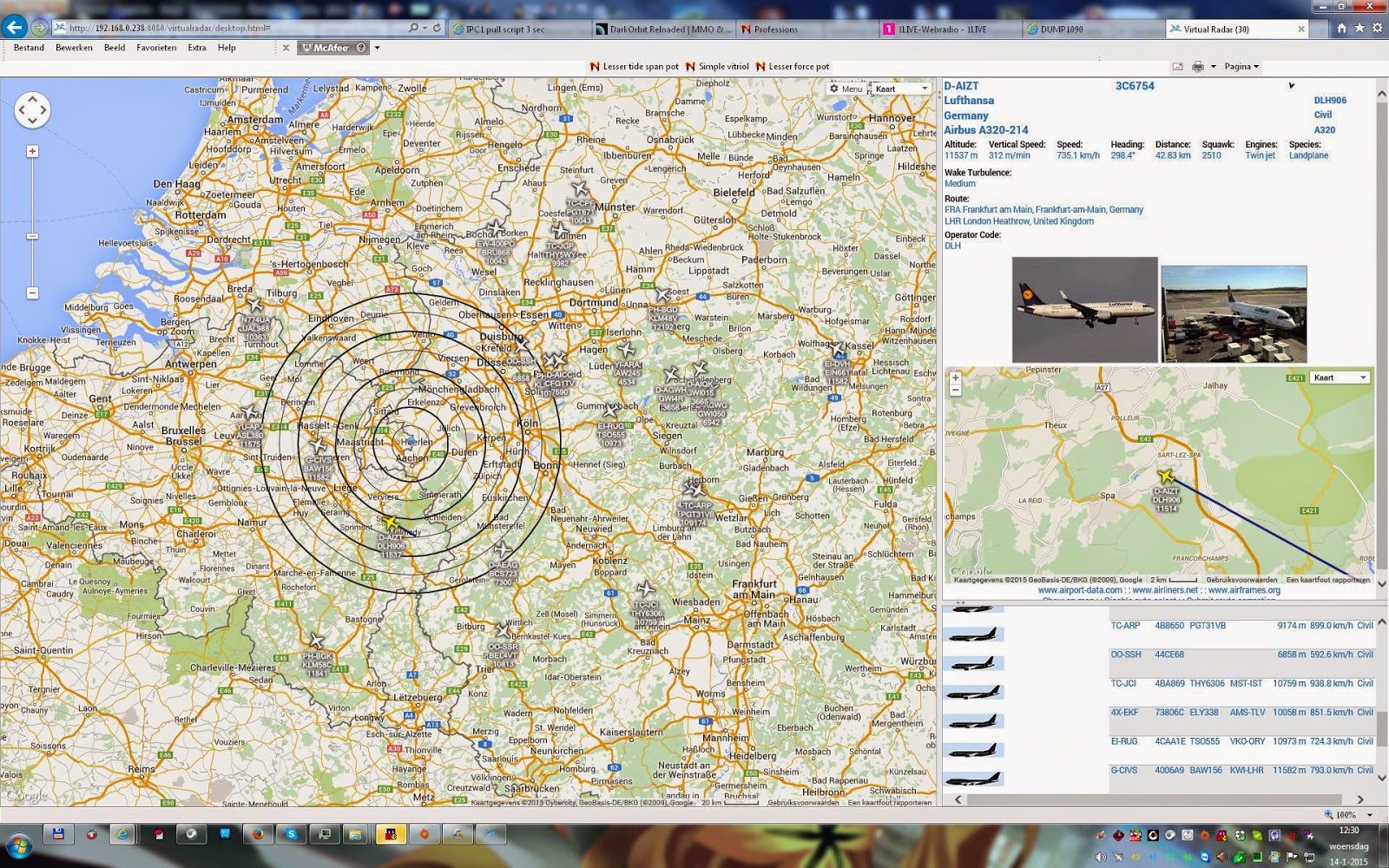Click the main map zoom slider handle
Viewport: 1389px width, 868px height.
32,236
